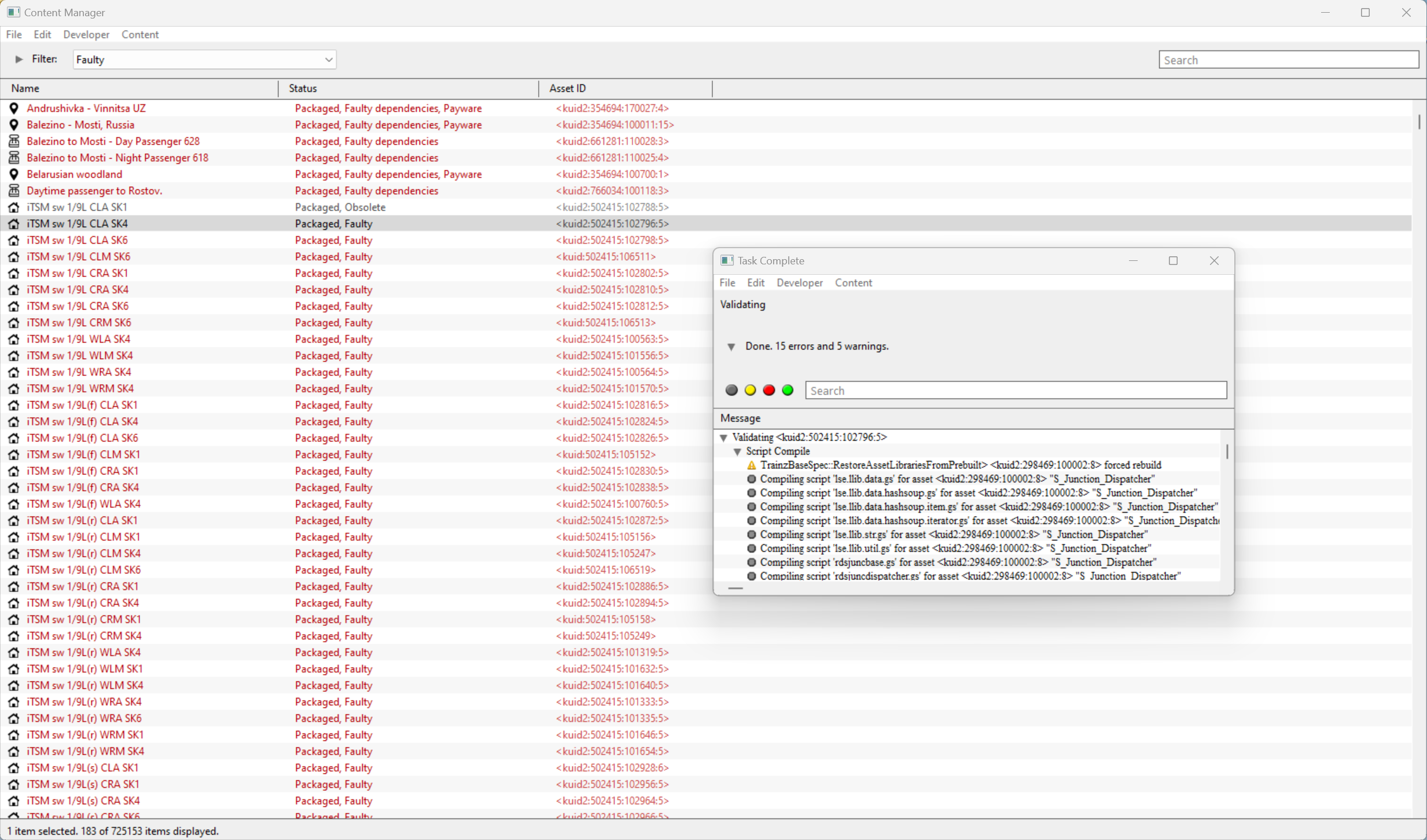Toggle the red errors filter circle
This screenshot has width=1427, height=840.
(x=768, y=390)
